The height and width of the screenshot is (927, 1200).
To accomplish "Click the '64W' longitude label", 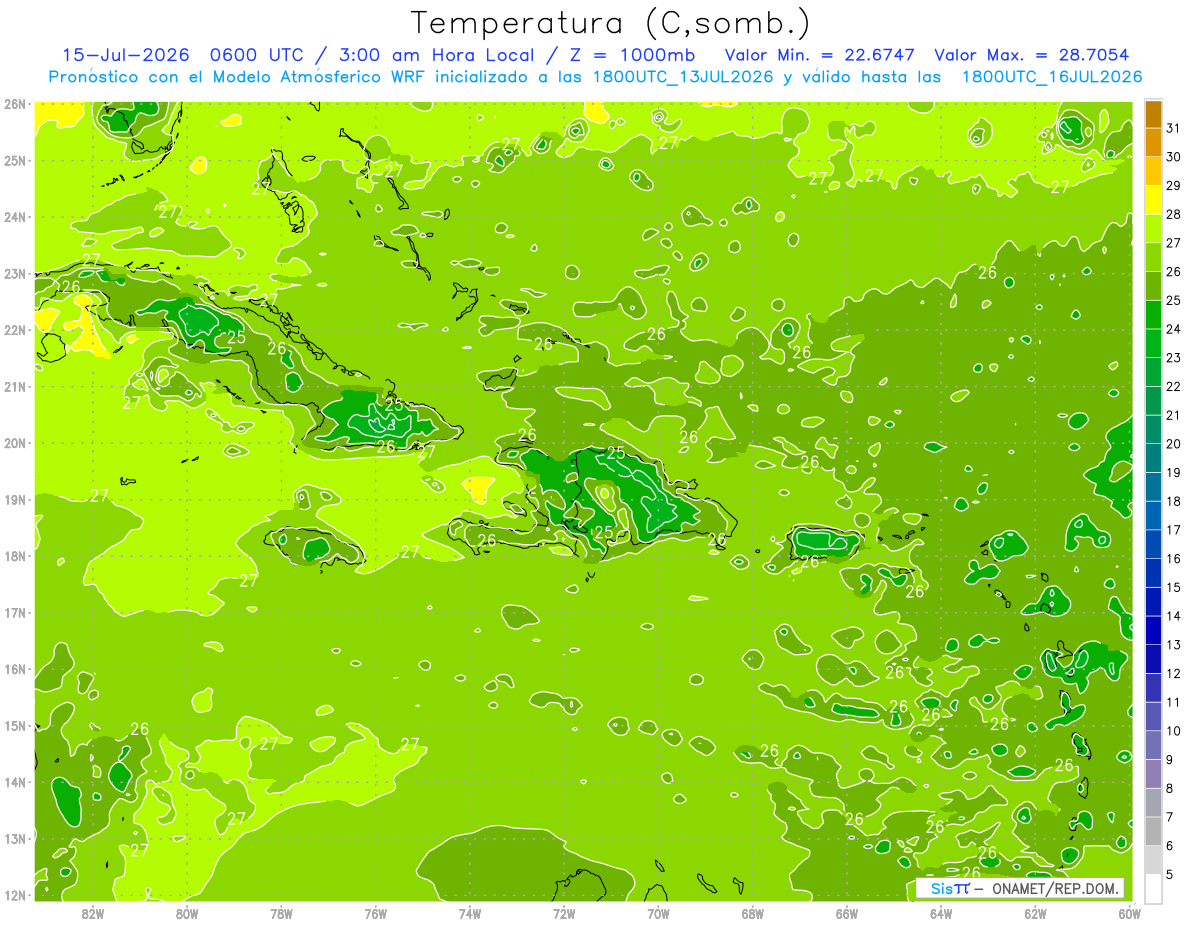I will [x=941, y=913].
